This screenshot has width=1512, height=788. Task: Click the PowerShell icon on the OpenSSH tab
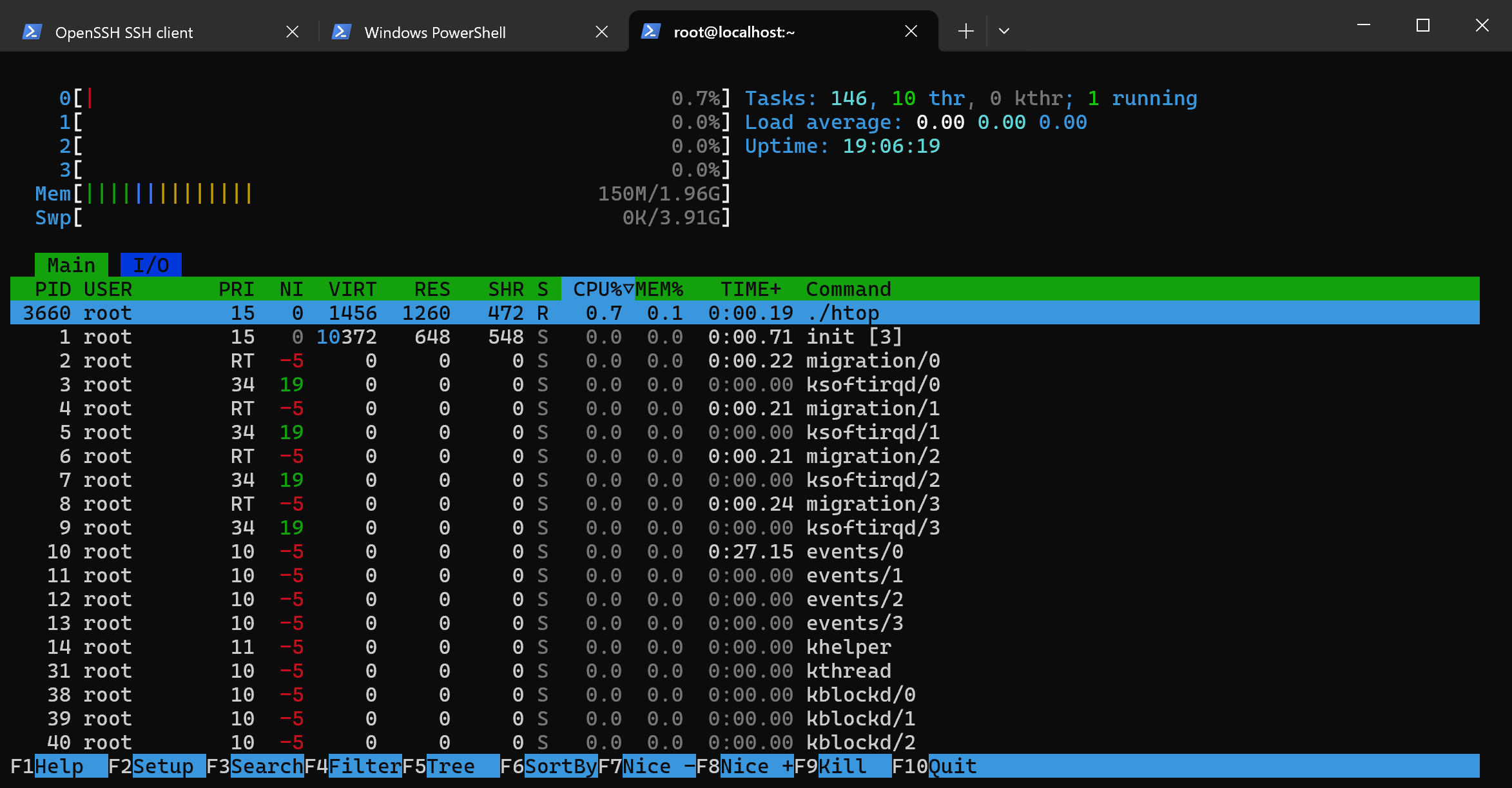(32, 31)
